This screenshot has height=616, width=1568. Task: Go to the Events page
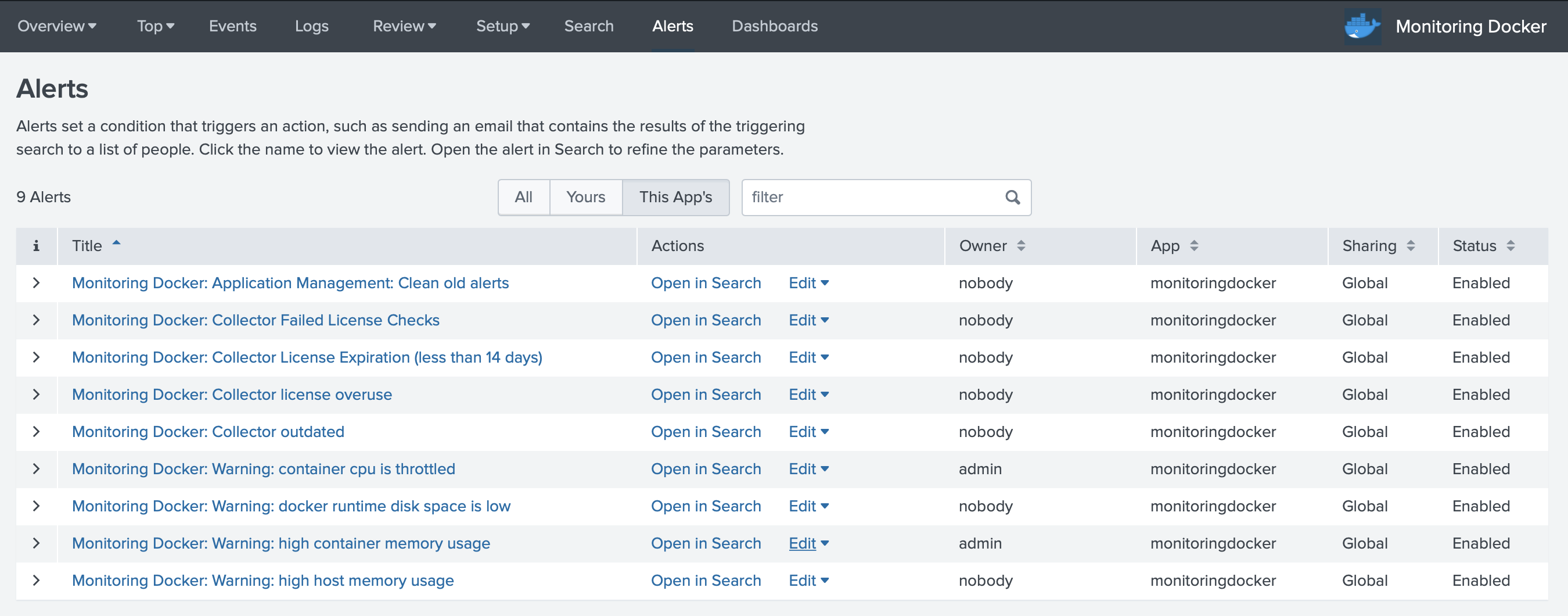coord(232,26)
